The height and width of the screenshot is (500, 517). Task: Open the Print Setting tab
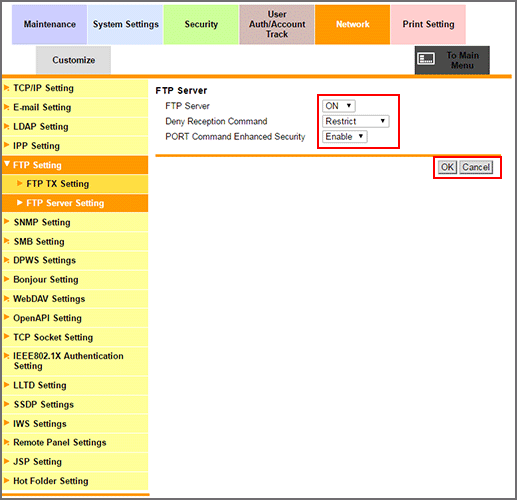coord(428,24)
